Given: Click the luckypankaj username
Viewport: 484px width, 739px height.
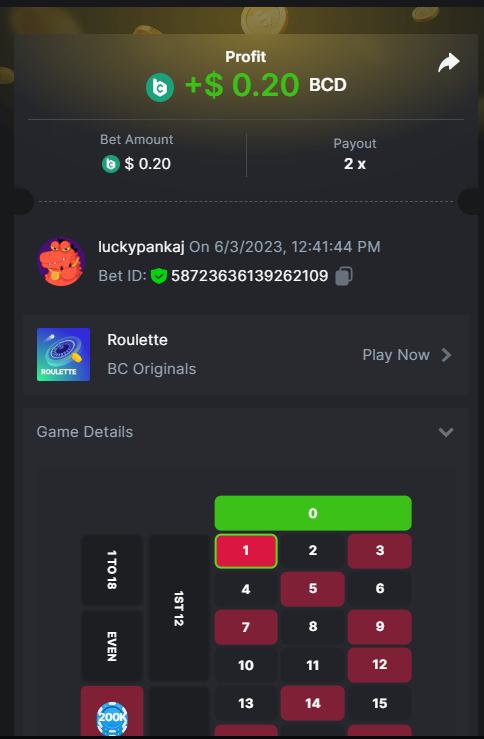Looking at the screenshot, I should (141, 246).
